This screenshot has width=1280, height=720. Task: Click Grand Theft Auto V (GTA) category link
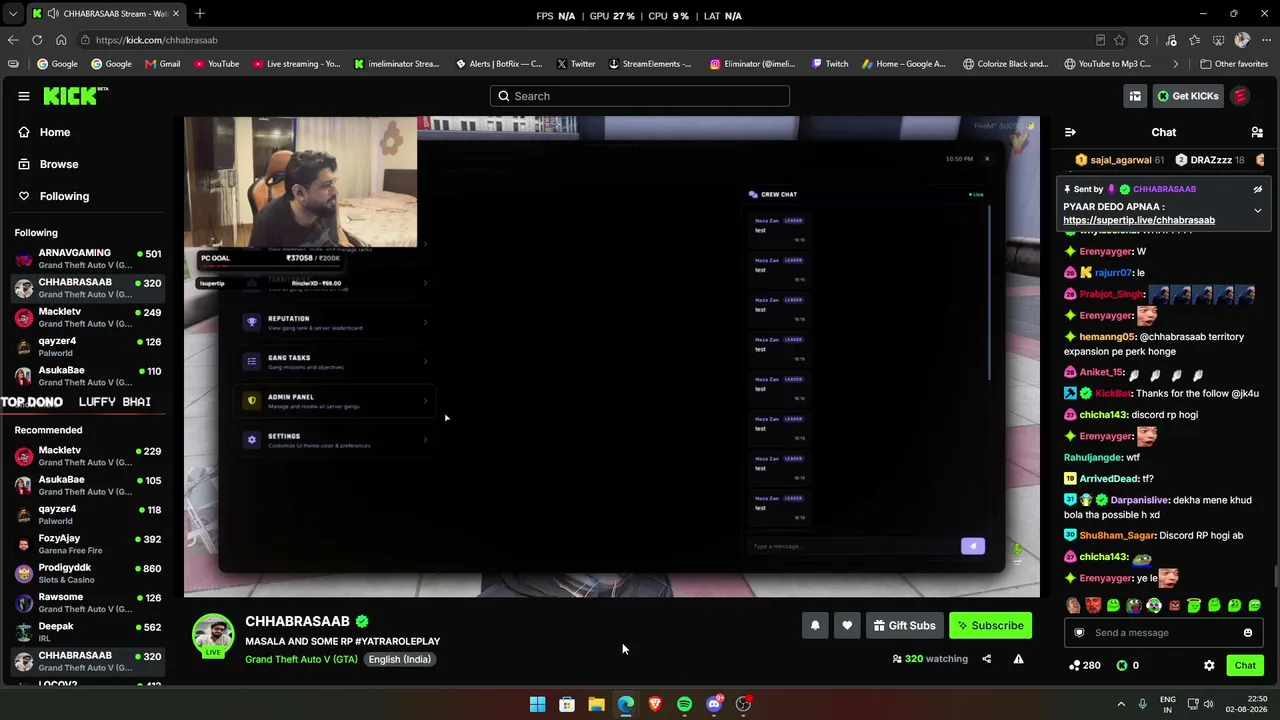(301, 660)
